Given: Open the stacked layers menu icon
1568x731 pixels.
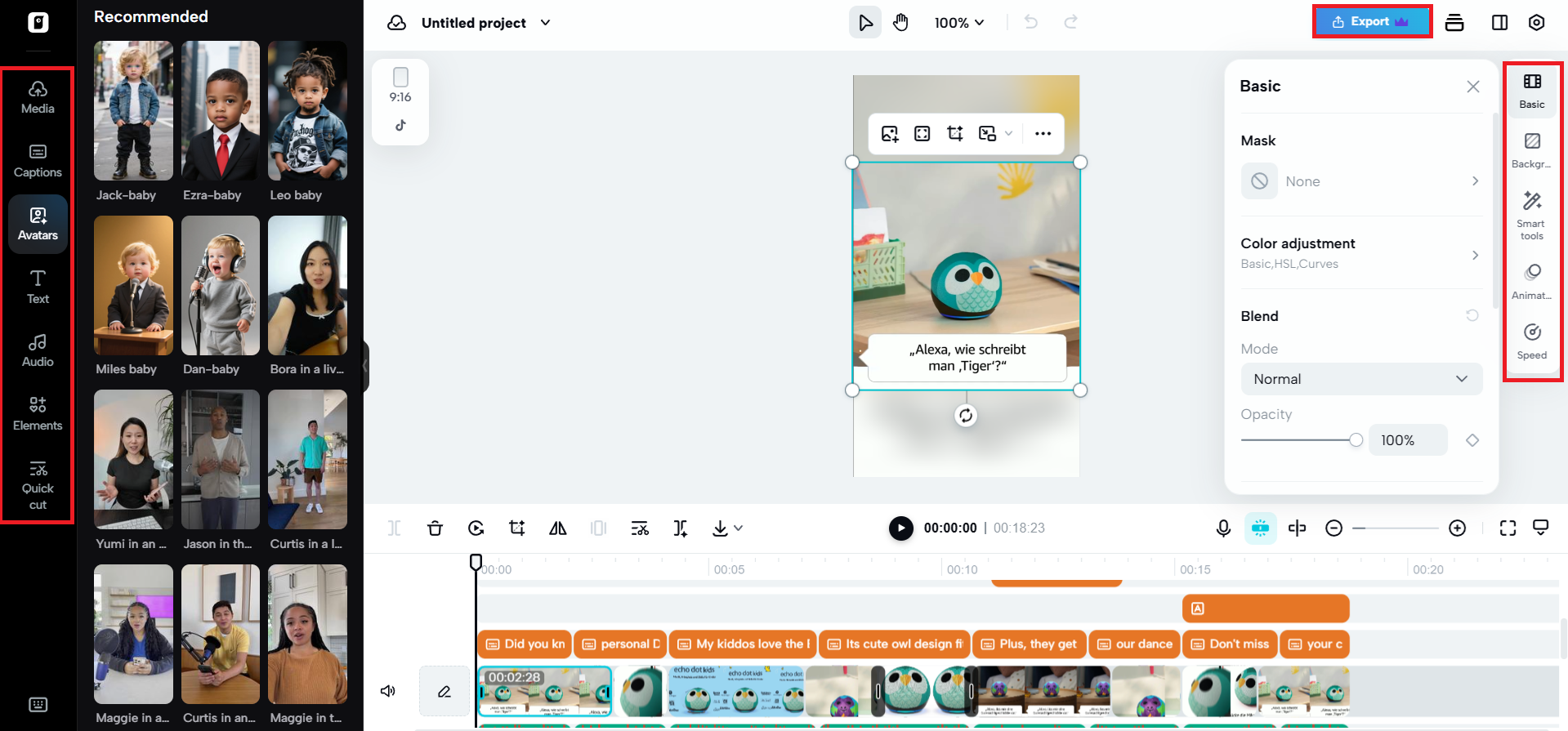Looking at the screenshot, I should point(1454,23).
